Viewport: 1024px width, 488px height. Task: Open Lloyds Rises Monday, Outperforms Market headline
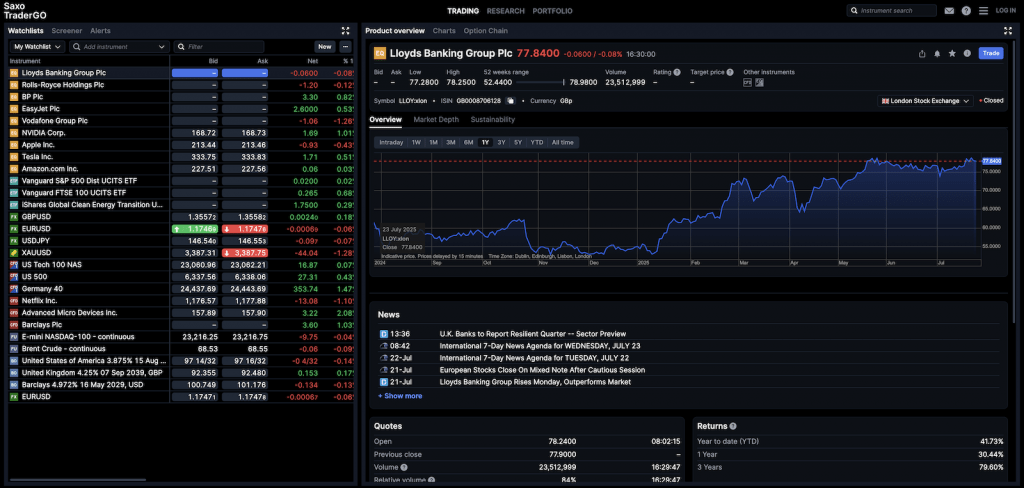(x=536, y=382)
